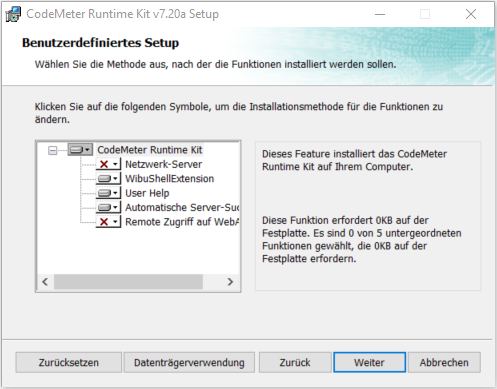Select the WibuShellExtension feature label
497x389 pixels.
(169, 179)
